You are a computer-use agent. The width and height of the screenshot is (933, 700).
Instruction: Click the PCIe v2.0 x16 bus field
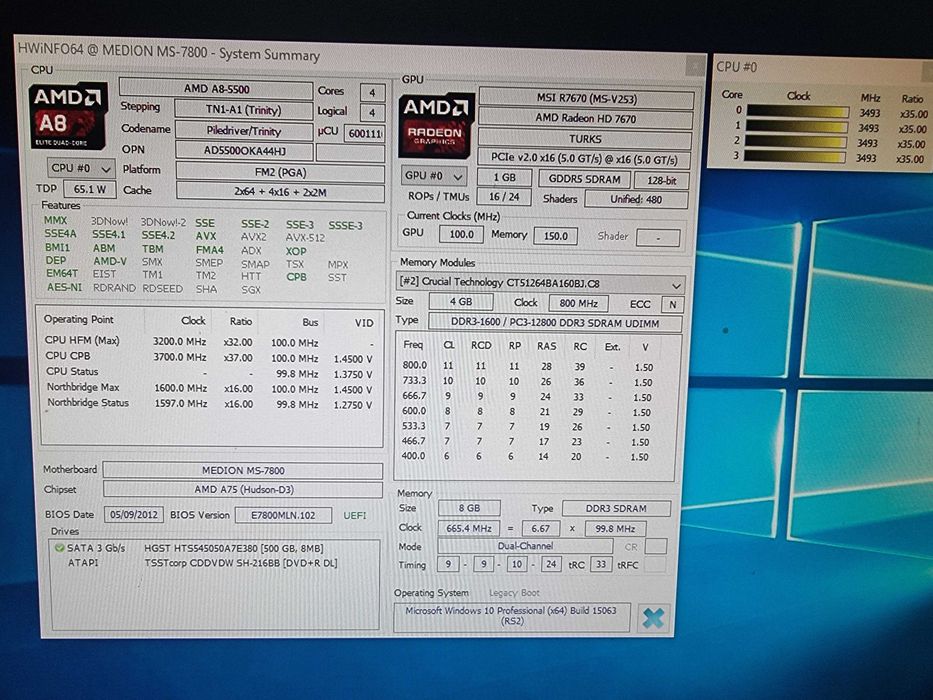click(584, 160)
